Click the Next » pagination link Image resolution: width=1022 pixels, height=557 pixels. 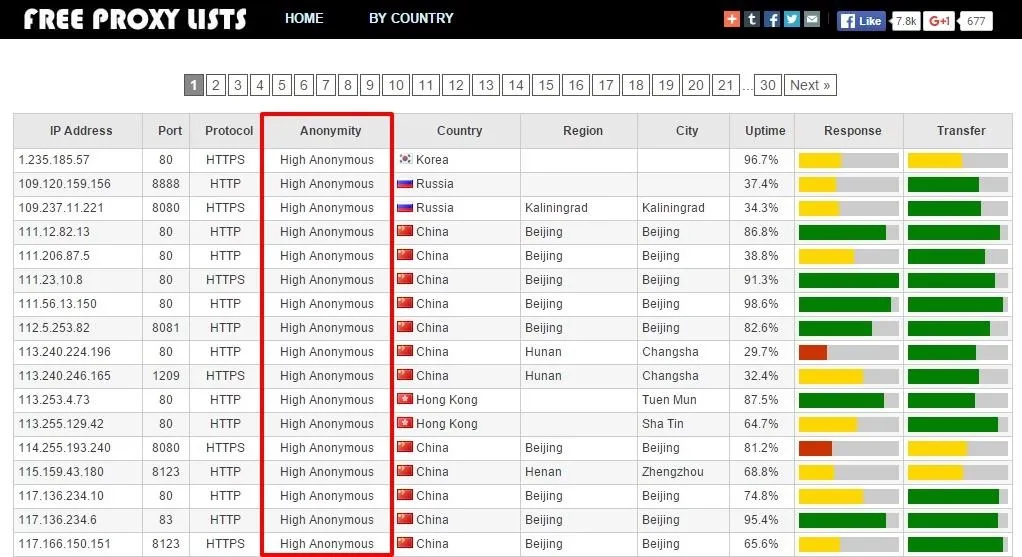point(810,85)
